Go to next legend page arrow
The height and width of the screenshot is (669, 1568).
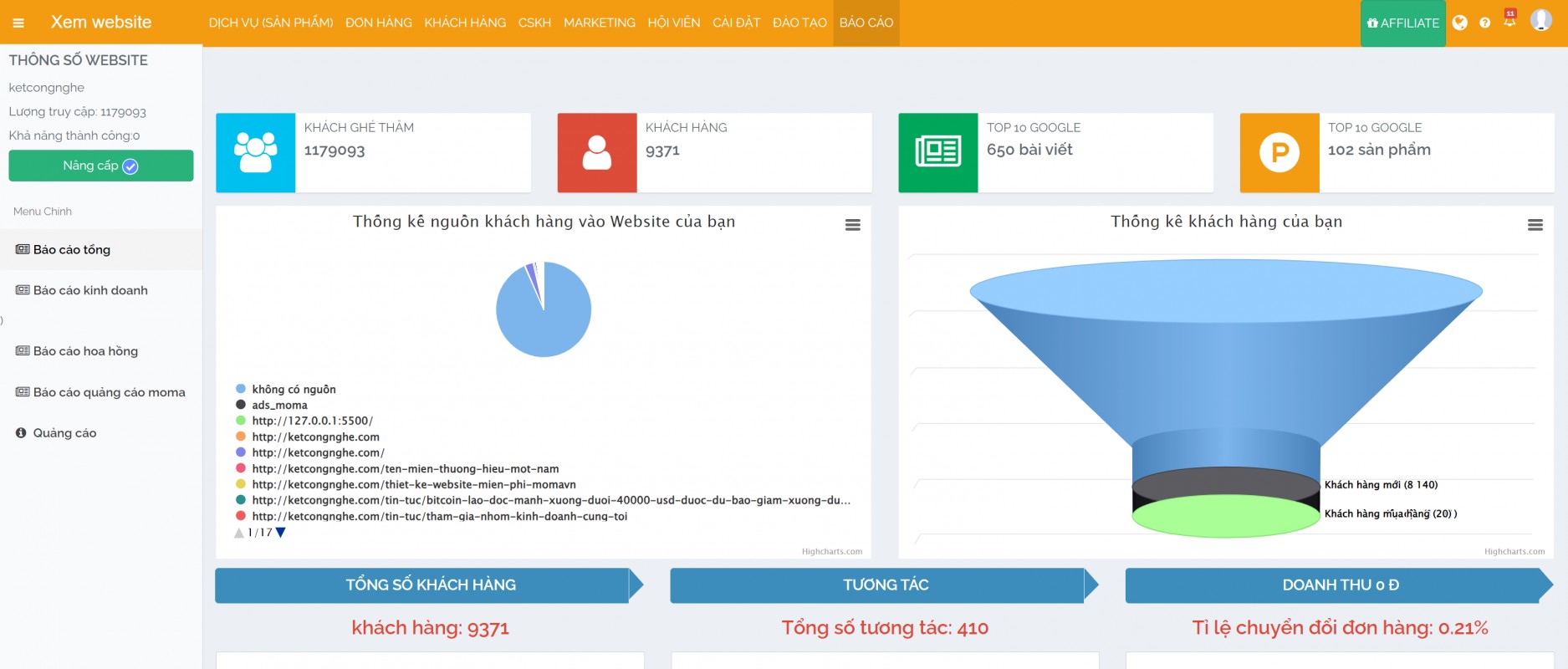click(281, 533)
